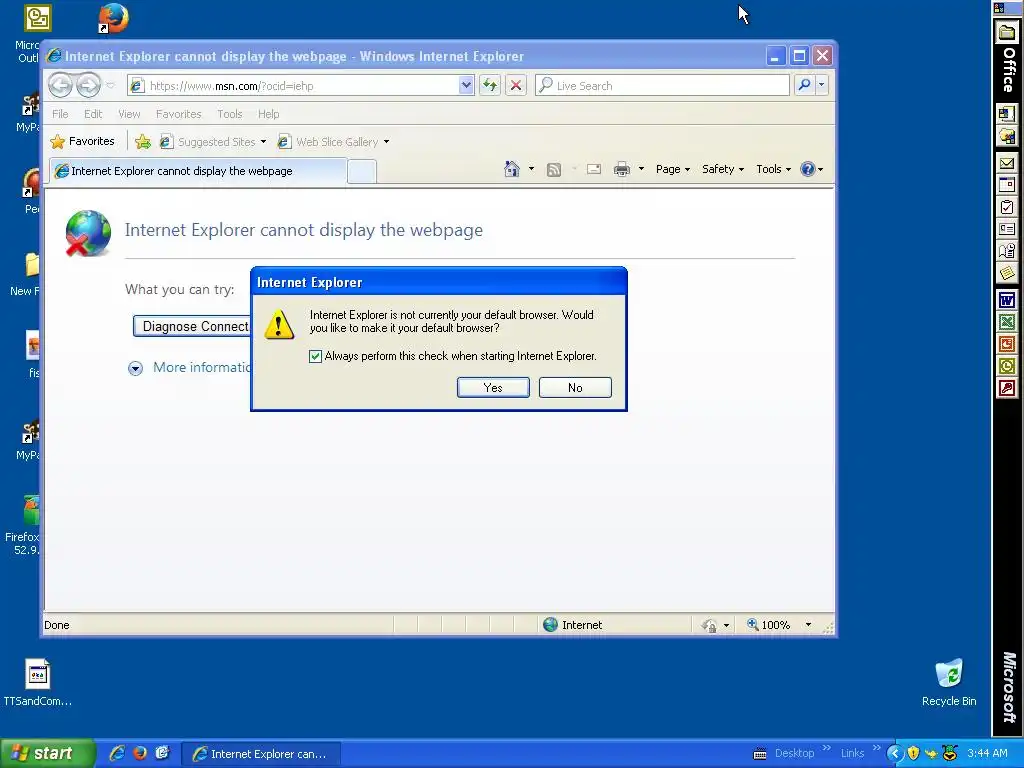This screenshot has width=1024, height=768.
Task: Uncheck 'Always perform this check' checkbox
Action: click(x=315, y=356)
